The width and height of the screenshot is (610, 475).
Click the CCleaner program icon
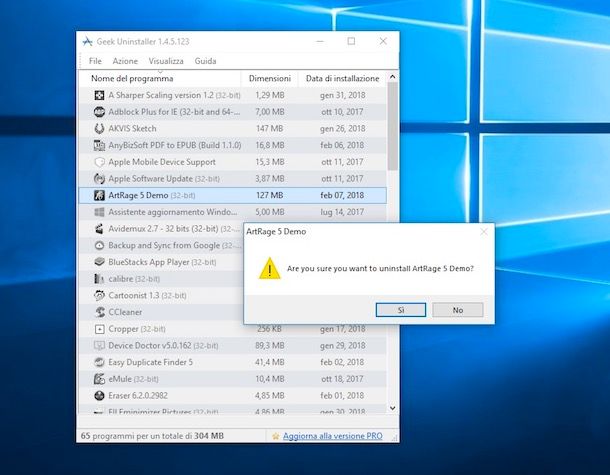pyautogui.click(x=99, y=312)
